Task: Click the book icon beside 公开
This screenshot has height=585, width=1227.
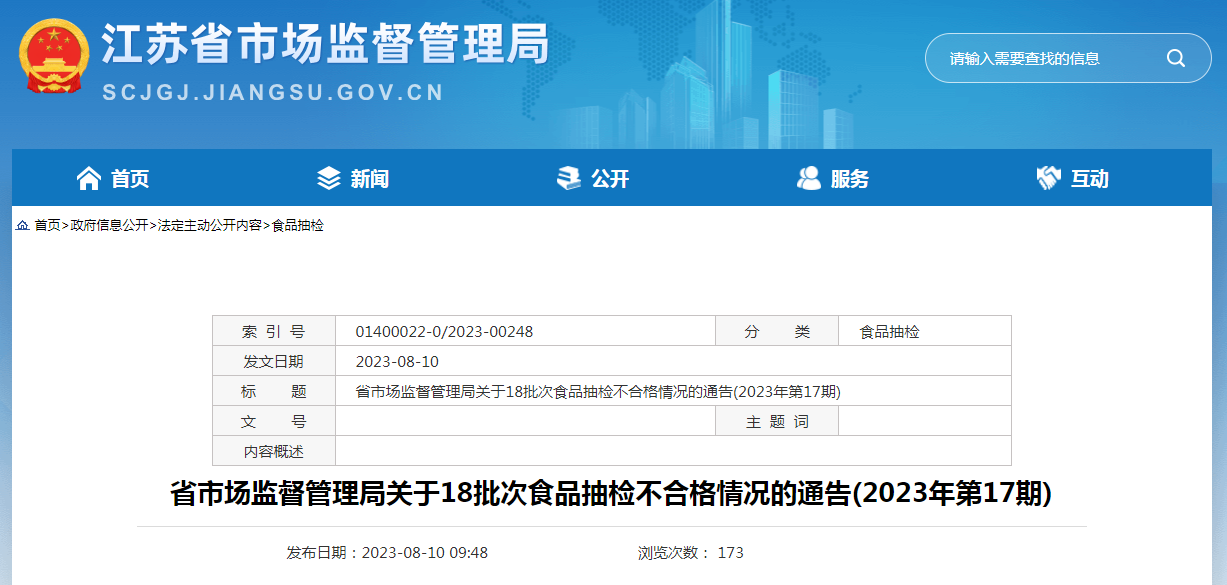Action: pos(568,179)
